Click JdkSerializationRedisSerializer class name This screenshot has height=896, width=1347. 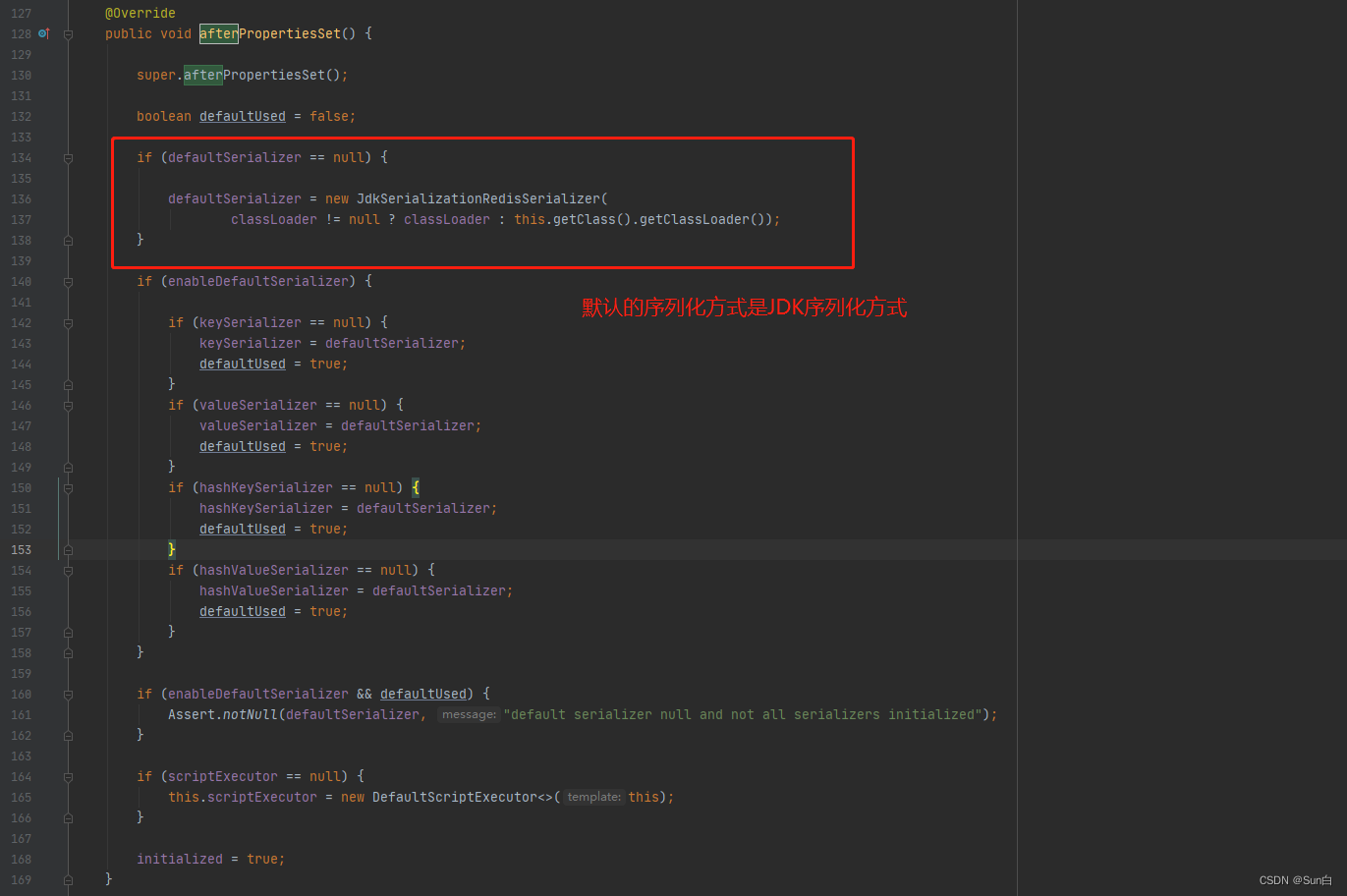(x=478, y=198)
